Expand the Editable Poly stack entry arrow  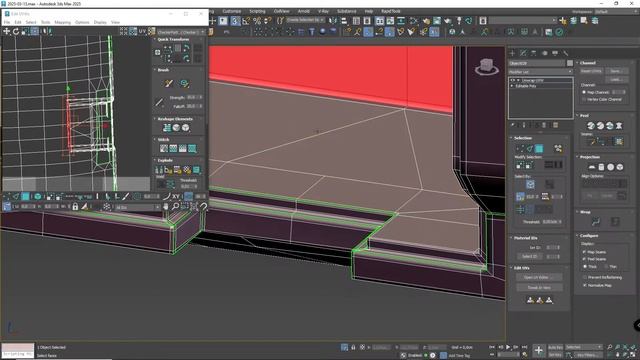pyautogui.click(x=512, y=86)
